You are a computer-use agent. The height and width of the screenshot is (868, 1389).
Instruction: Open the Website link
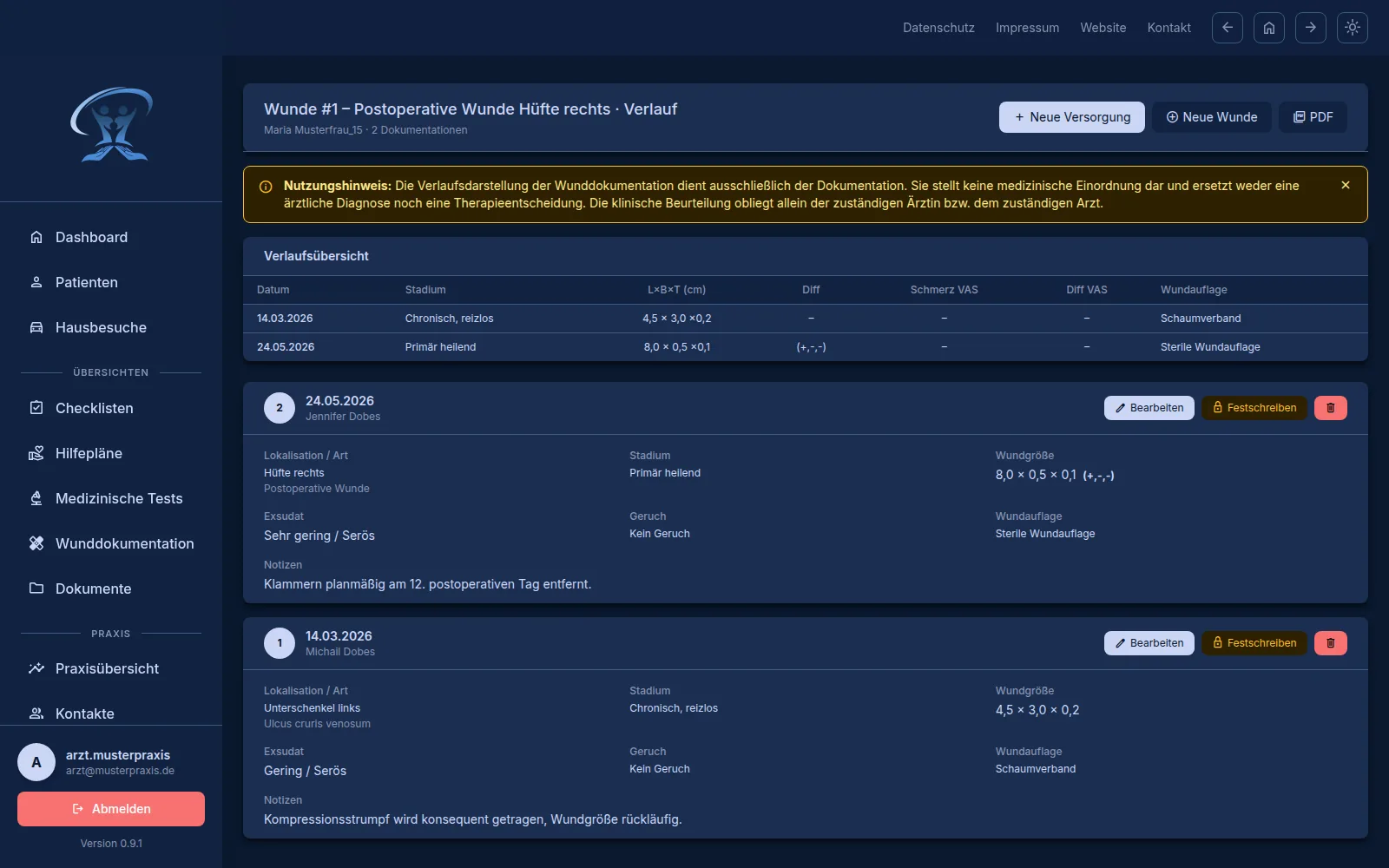tap(1103, 28)
